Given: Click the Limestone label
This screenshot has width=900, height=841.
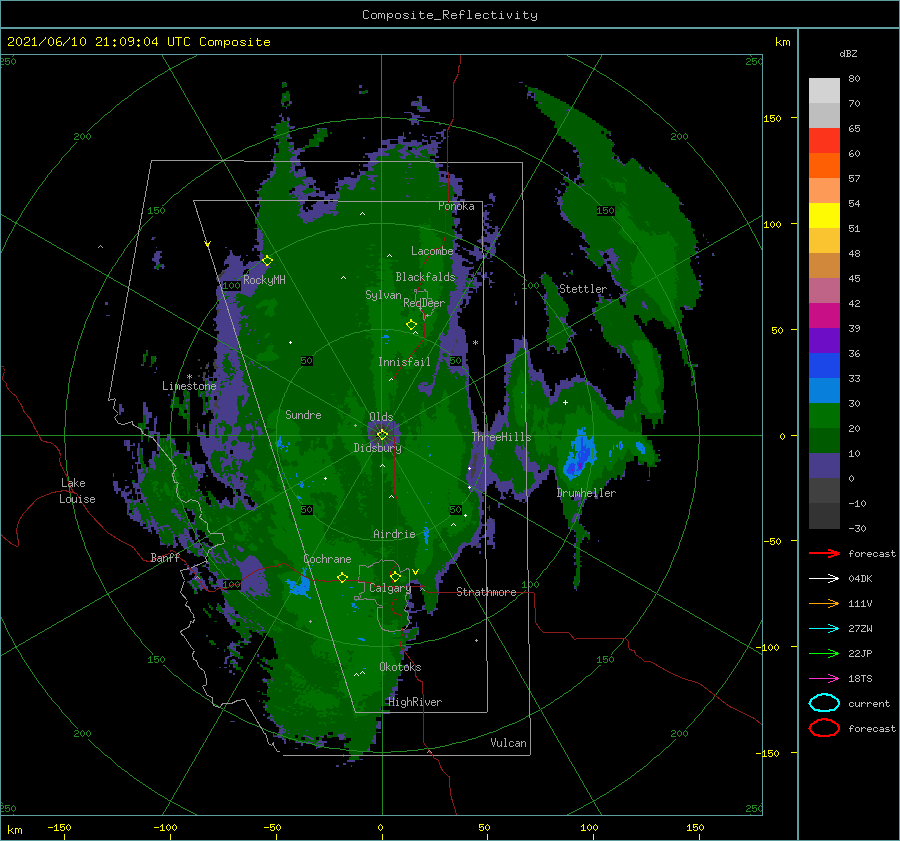Looking at the screenshot, I should click(x=189, y=386).
